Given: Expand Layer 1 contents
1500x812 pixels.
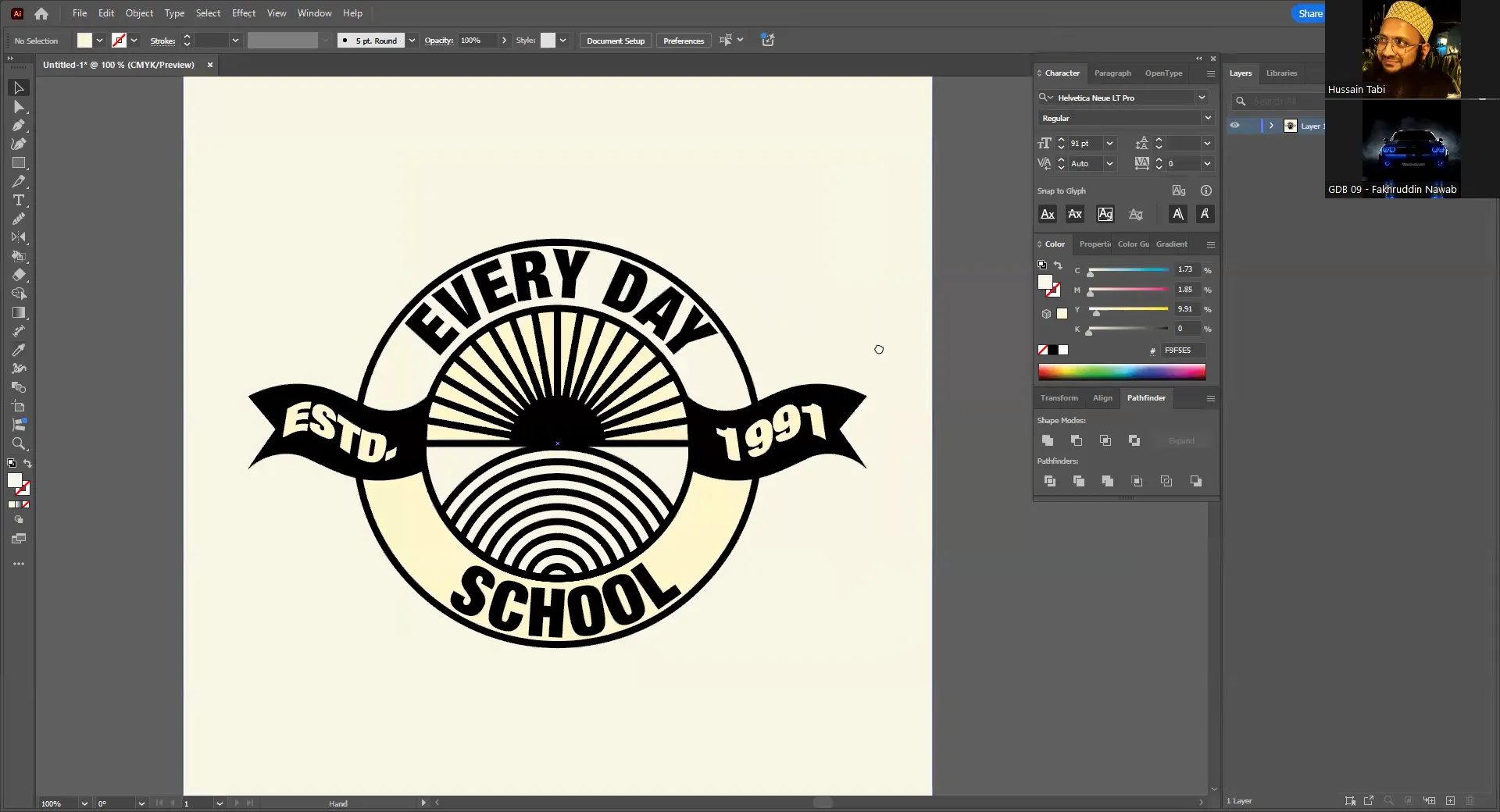Looking at the screenshot, I should 1271,126.
